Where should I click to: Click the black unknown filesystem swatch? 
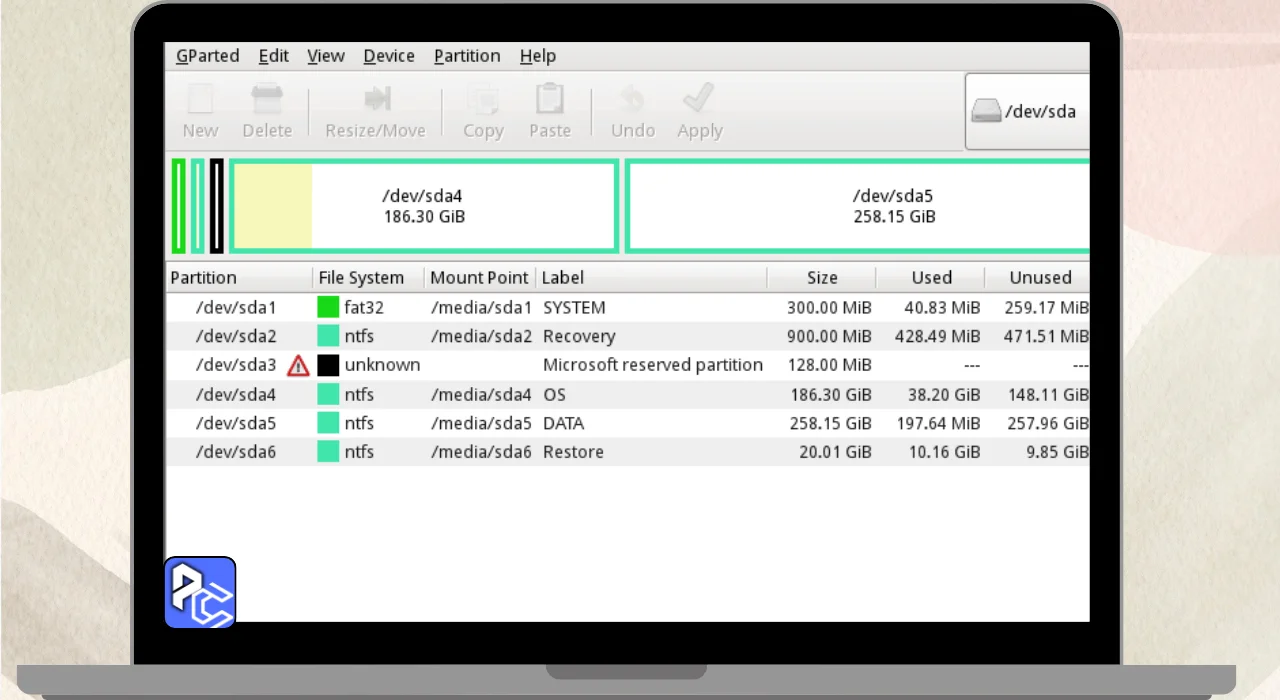pyautogui.click(x=328, y=365)
